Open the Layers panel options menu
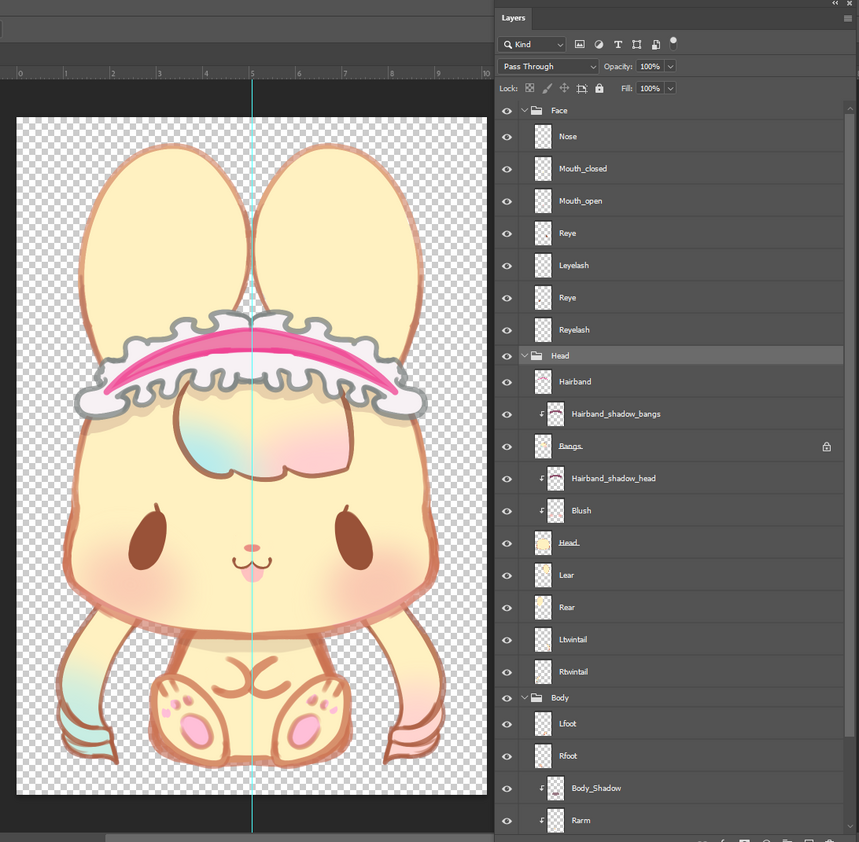Screen dimensions: 859x842 (847, 18)
